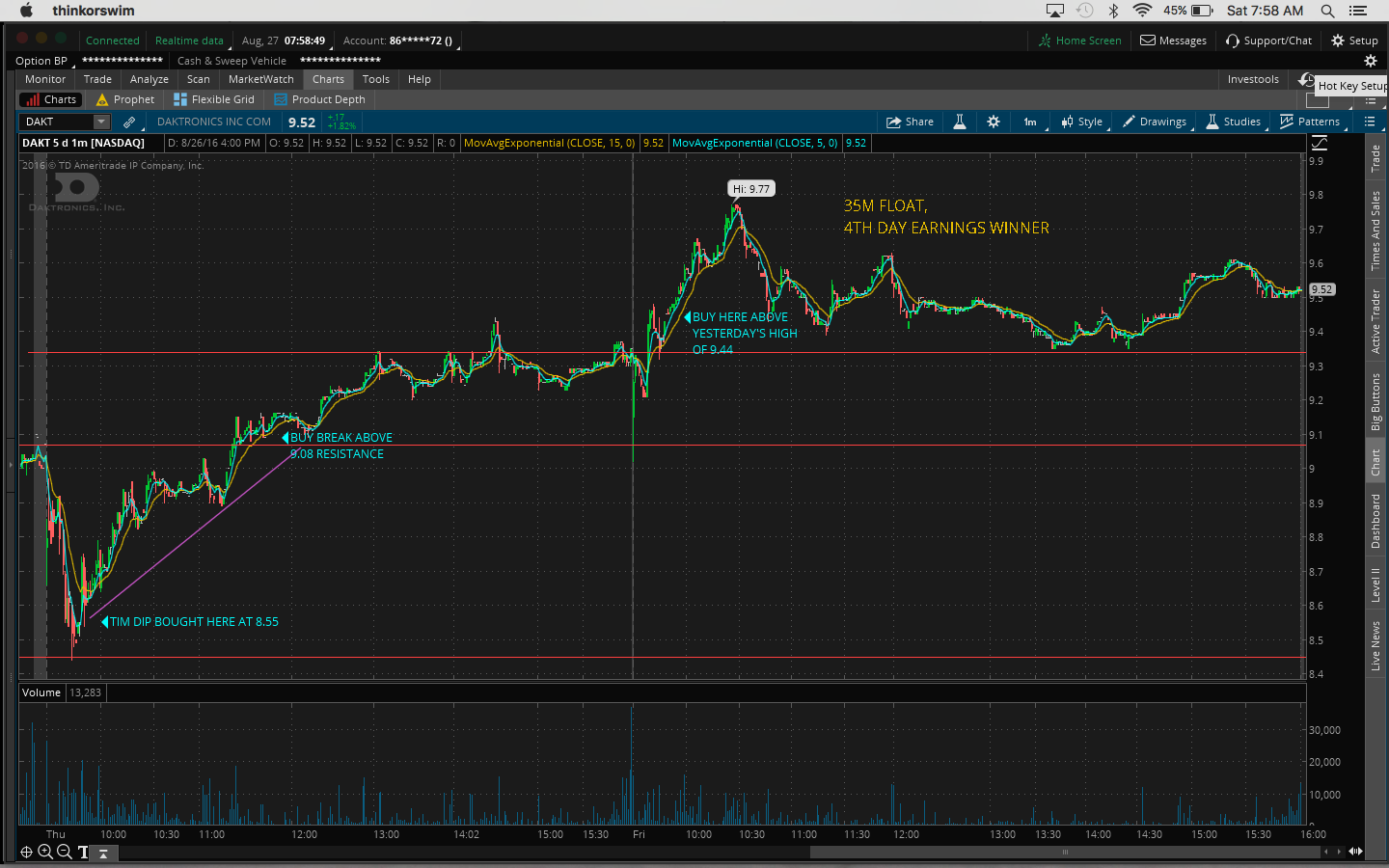This screenshot has height=868, width=1389.
Task: Open the Prophet sub-tab
Action: click(x=124, y=99)
